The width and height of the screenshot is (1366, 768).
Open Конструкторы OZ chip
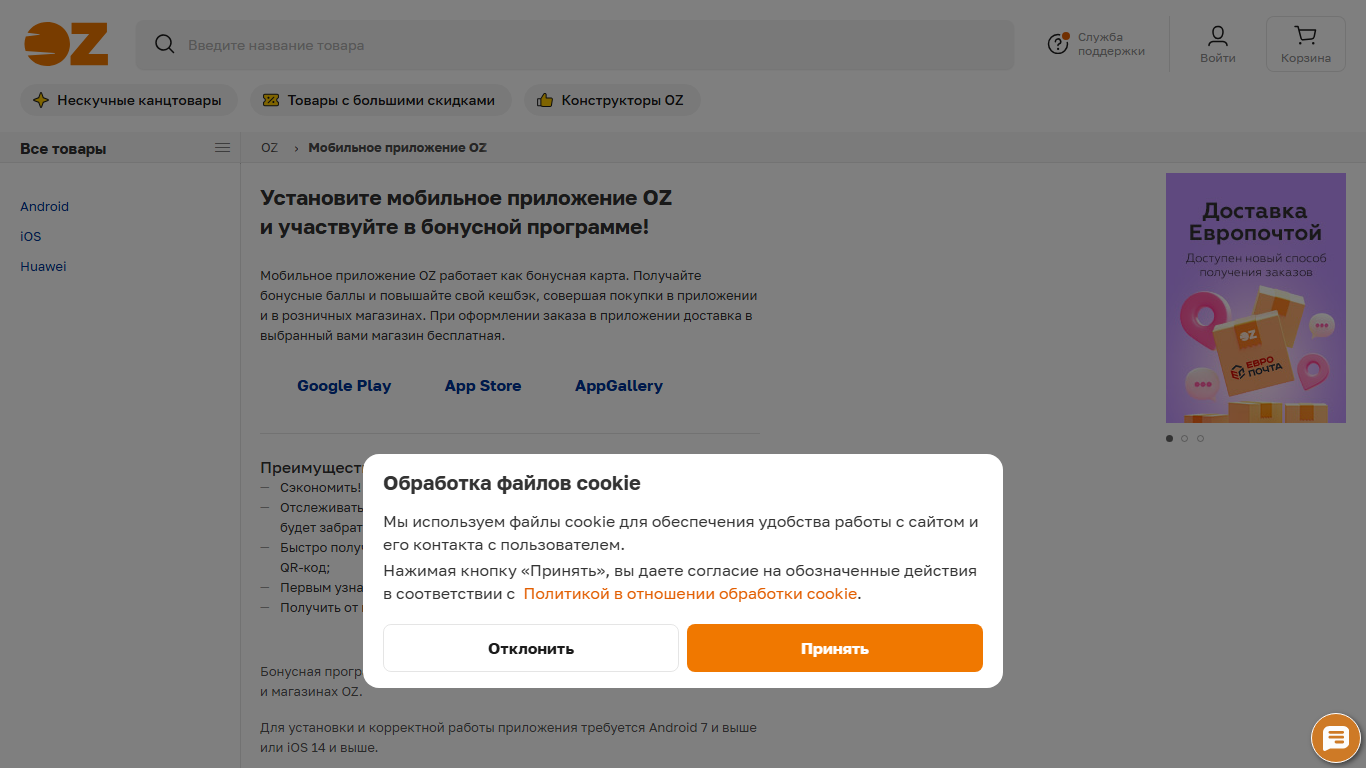(x=612, y=100)
